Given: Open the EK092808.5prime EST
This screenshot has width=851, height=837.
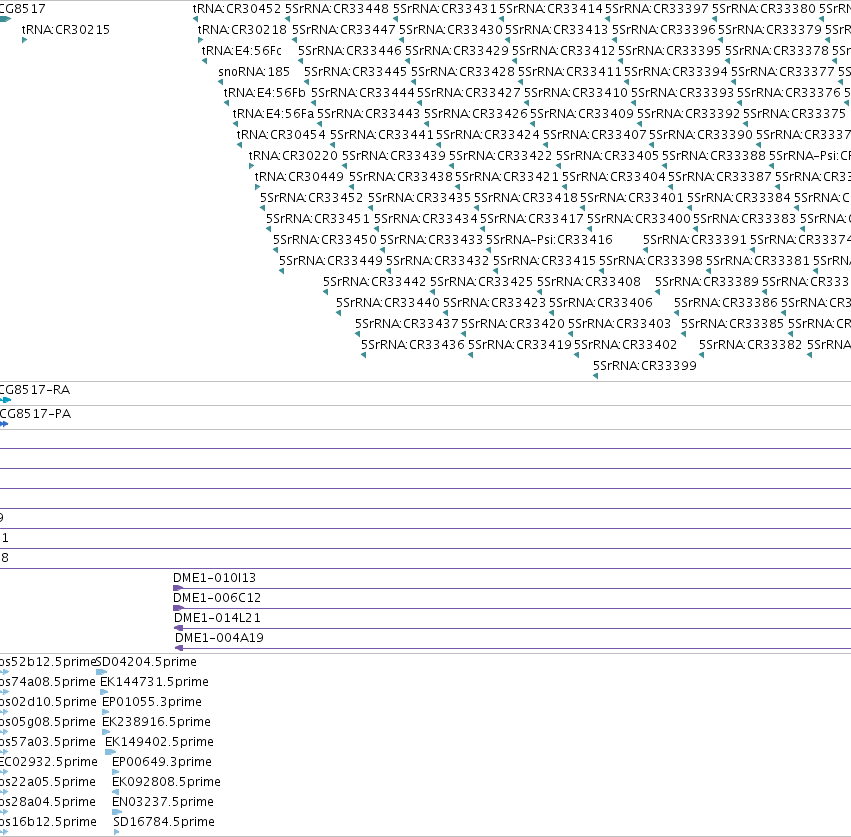Looking at the screenshot, I should [x=166, y=782].
